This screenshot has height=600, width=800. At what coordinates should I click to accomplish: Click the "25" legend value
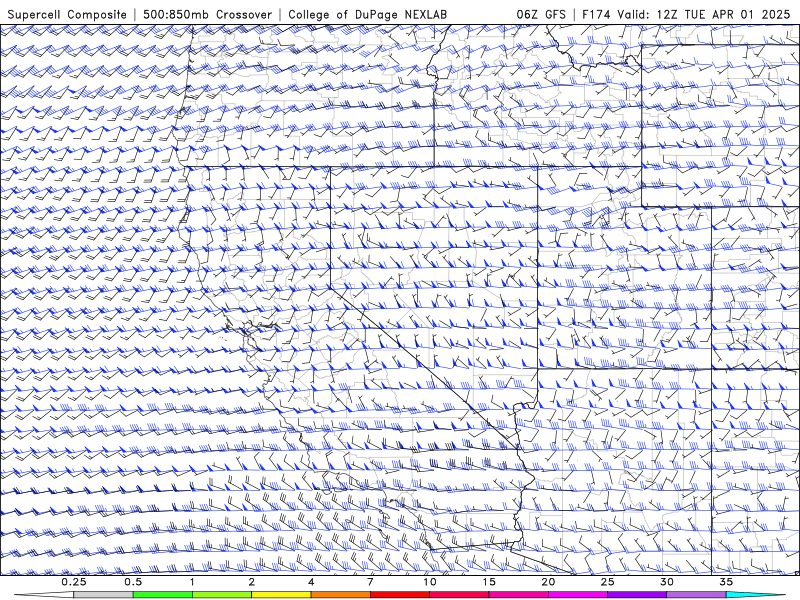(x=607, y=582)
